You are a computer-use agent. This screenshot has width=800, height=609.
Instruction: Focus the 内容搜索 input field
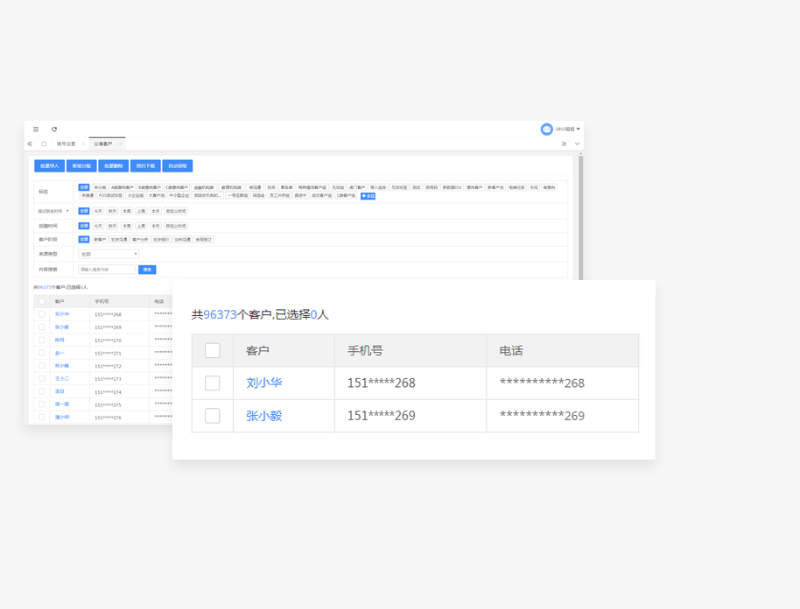coord(106,269)
